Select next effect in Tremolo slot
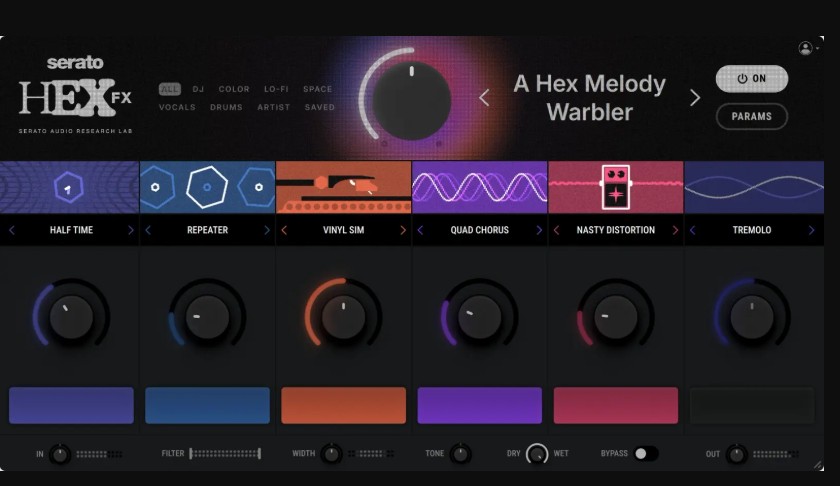Screen dimensions: 840x486 point(811,230)
